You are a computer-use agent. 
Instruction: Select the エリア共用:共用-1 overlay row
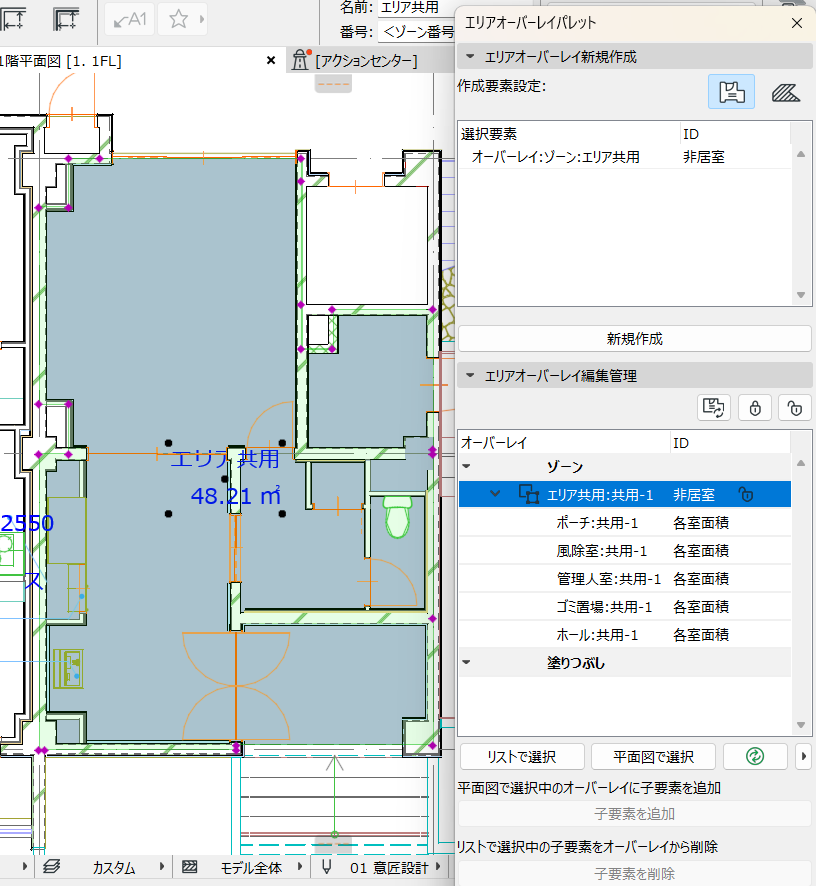tap(624, 495)
